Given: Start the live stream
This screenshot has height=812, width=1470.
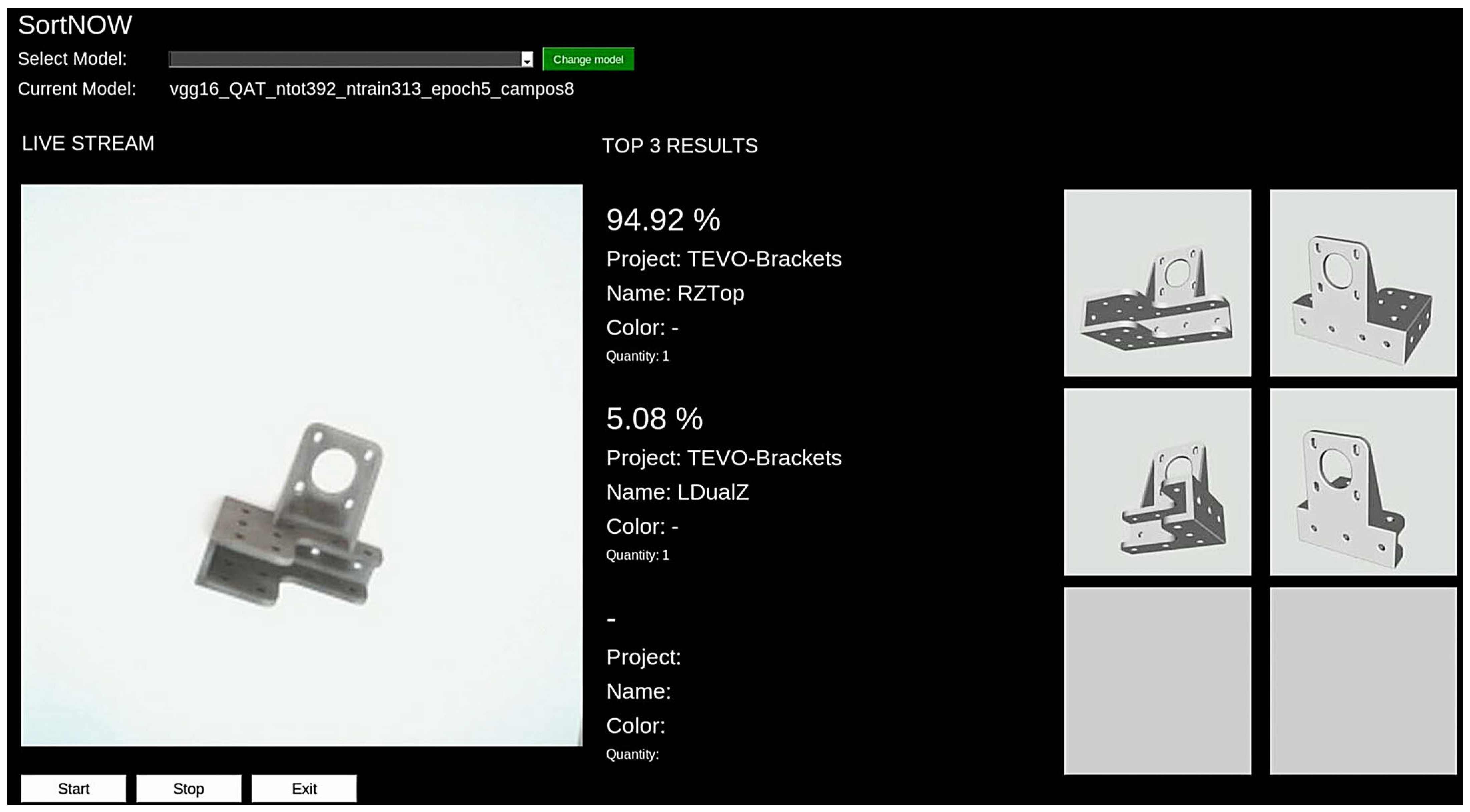Looking at the screenshot, I should (74, 789).
